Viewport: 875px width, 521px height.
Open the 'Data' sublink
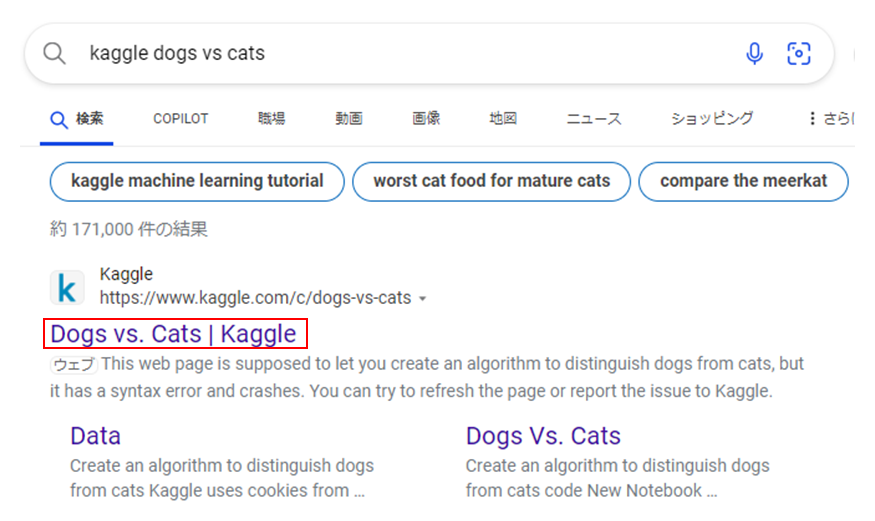click(95, 436)
